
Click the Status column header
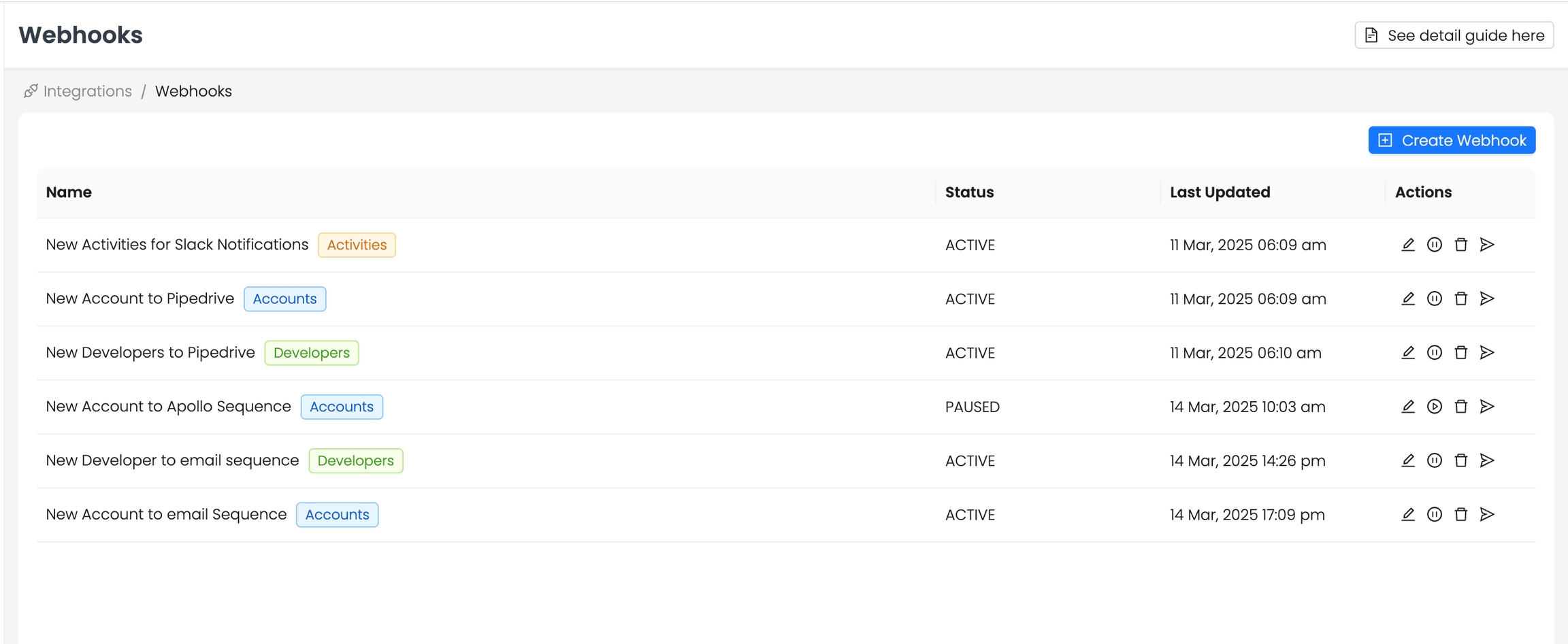click(x=969, y=192)
